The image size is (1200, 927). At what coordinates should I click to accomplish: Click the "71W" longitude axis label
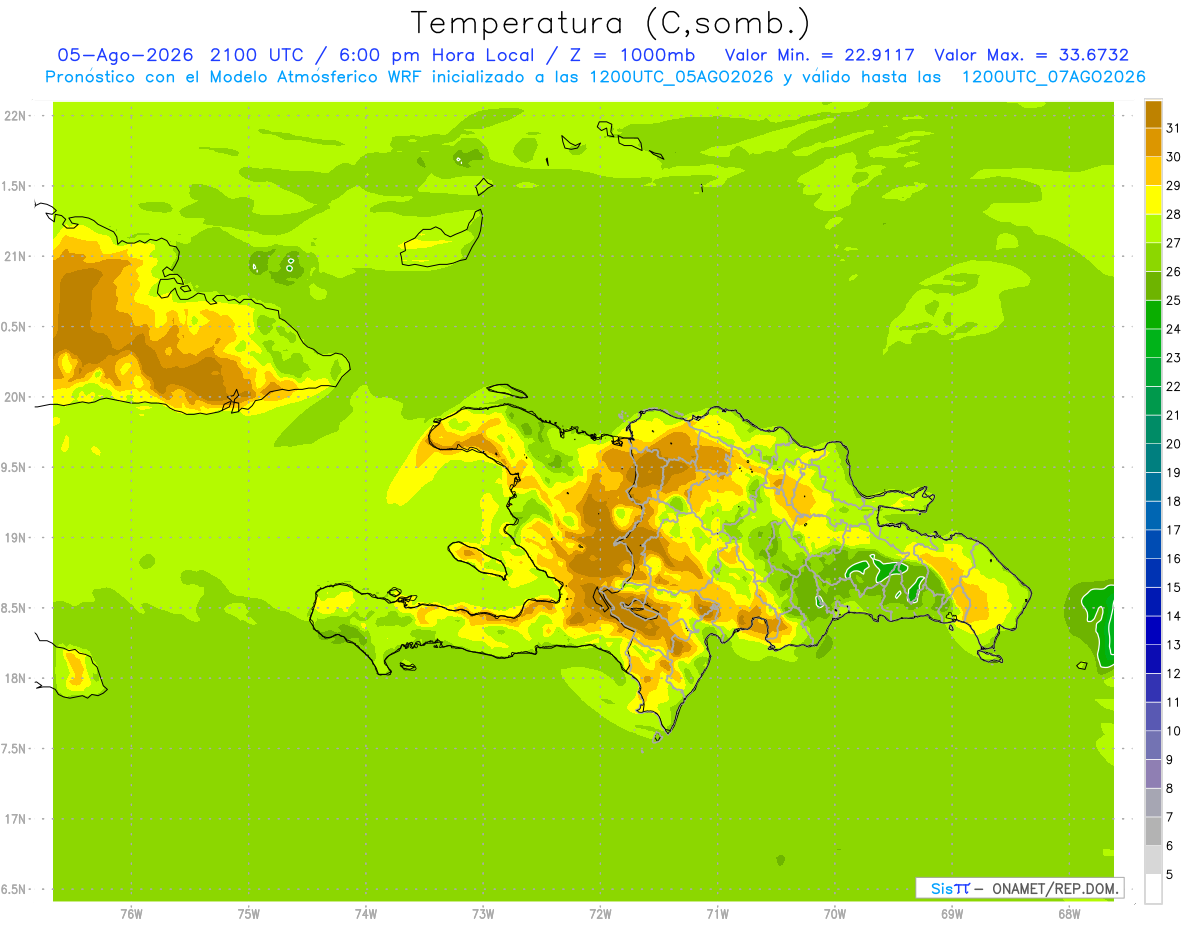[717, 914]
